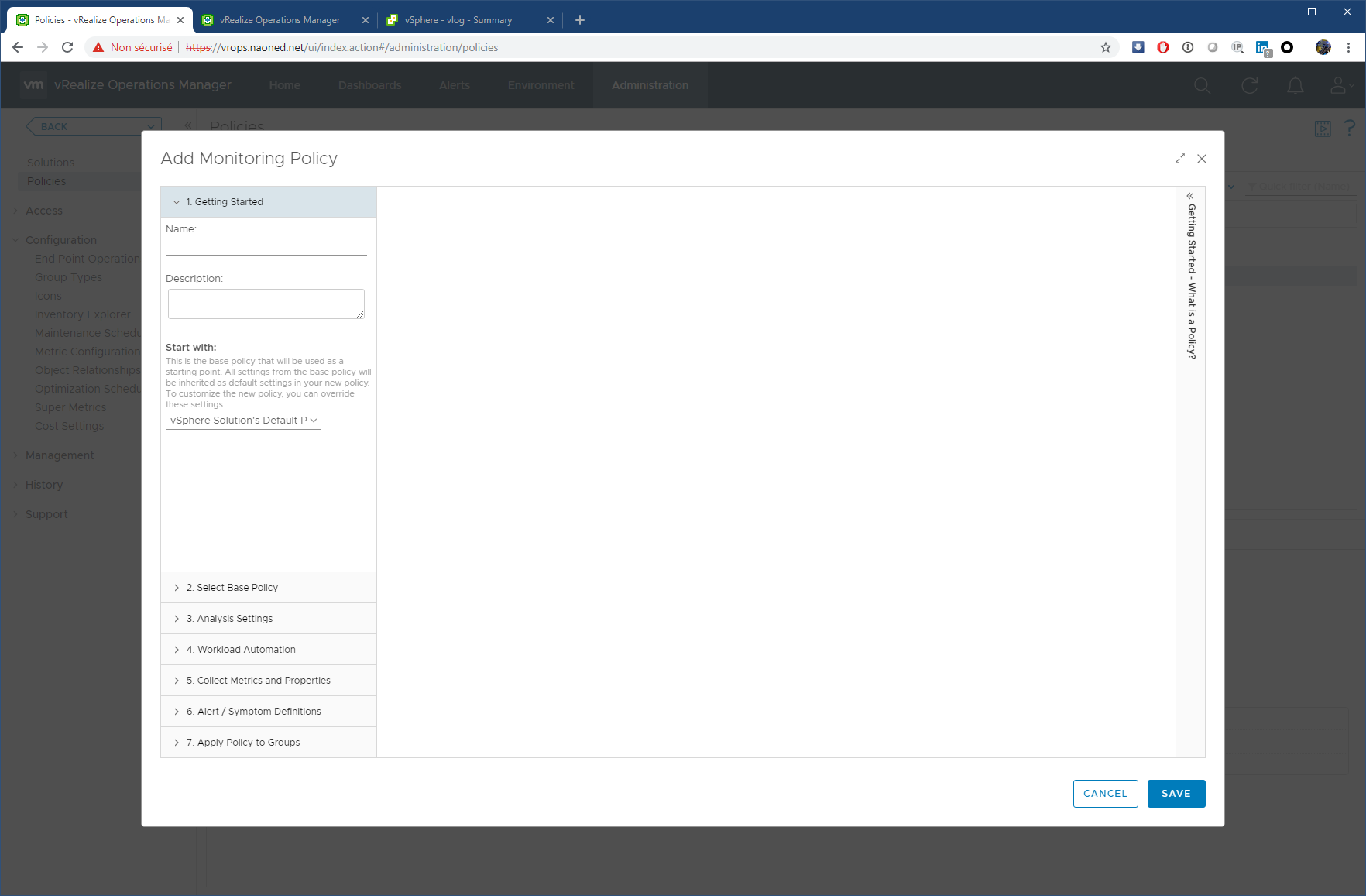Screen dimensions: 1366x896
Task: Expand the dialog to full screen
Action: click(x=1179, y=159)
